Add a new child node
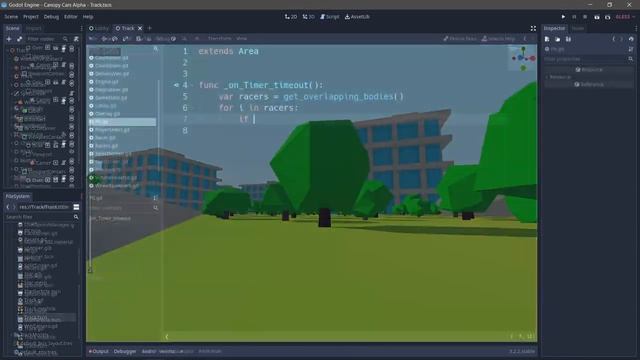The image size is (640, 360). pos(9,39)
